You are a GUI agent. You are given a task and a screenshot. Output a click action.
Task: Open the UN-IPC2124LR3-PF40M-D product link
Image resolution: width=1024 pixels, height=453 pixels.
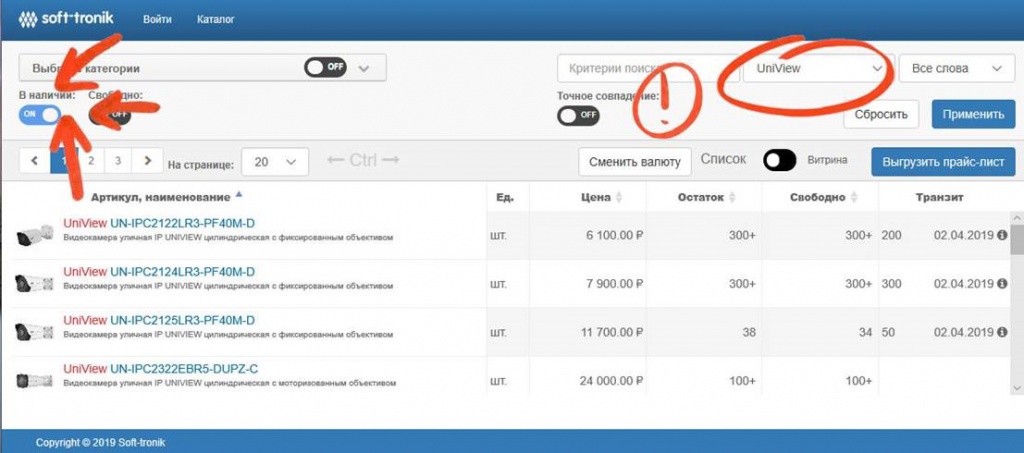point(182,272)
